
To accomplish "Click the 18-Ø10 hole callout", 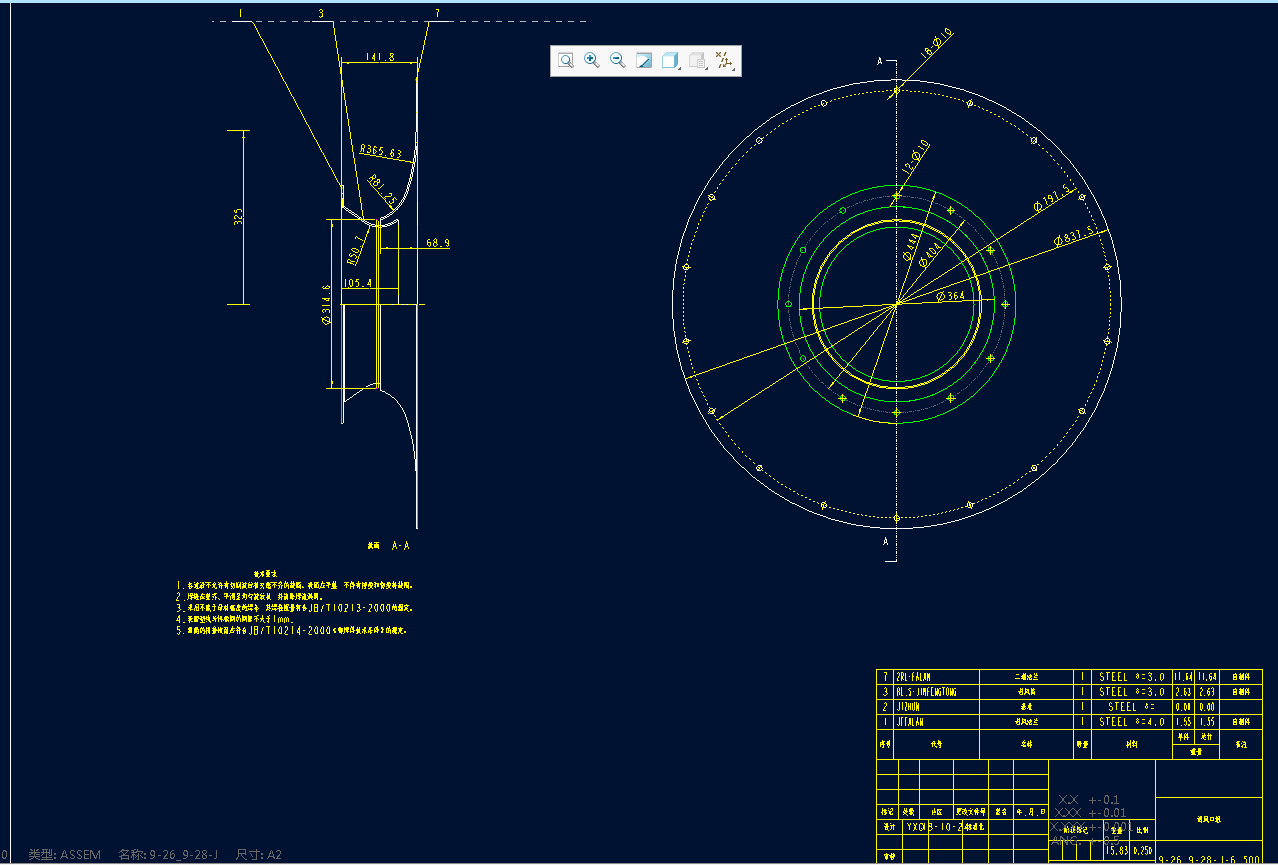I will [937, 44].
